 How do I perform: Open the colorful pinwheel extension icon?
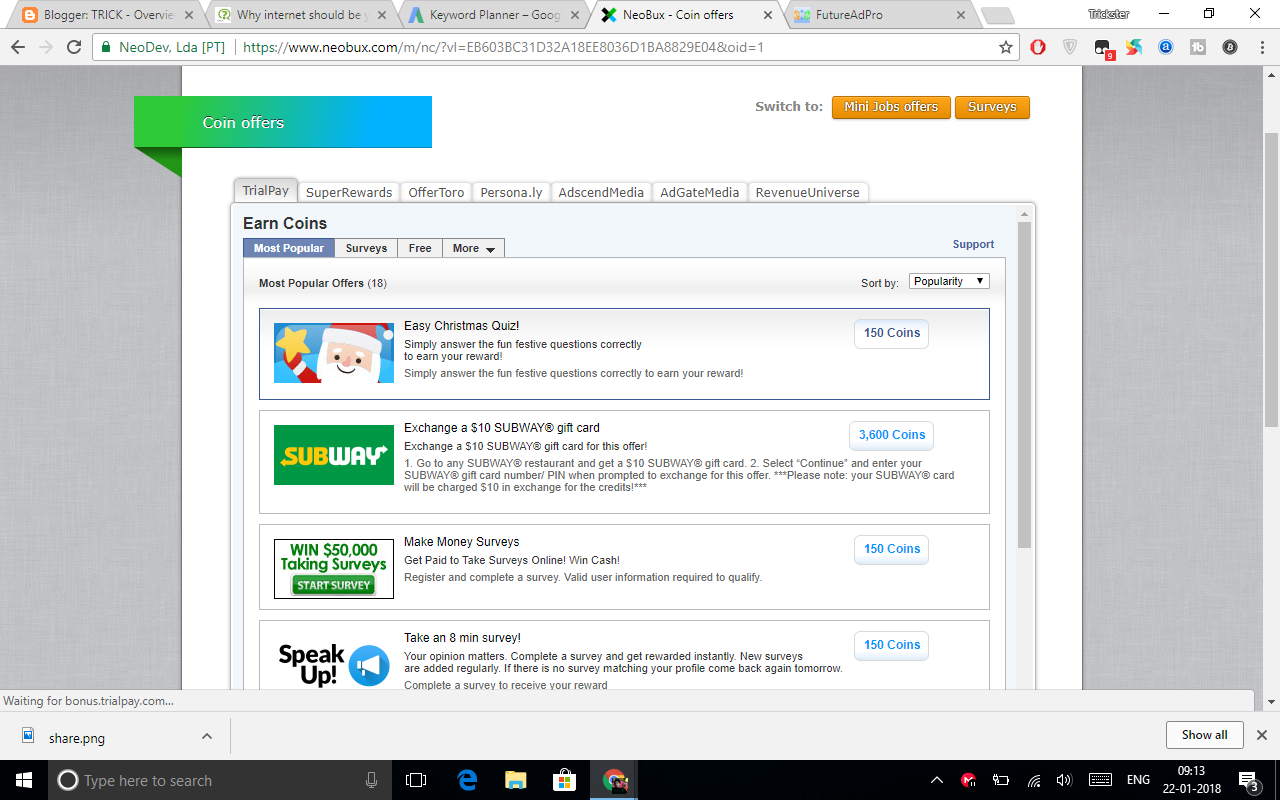(x=1134, y=47)
